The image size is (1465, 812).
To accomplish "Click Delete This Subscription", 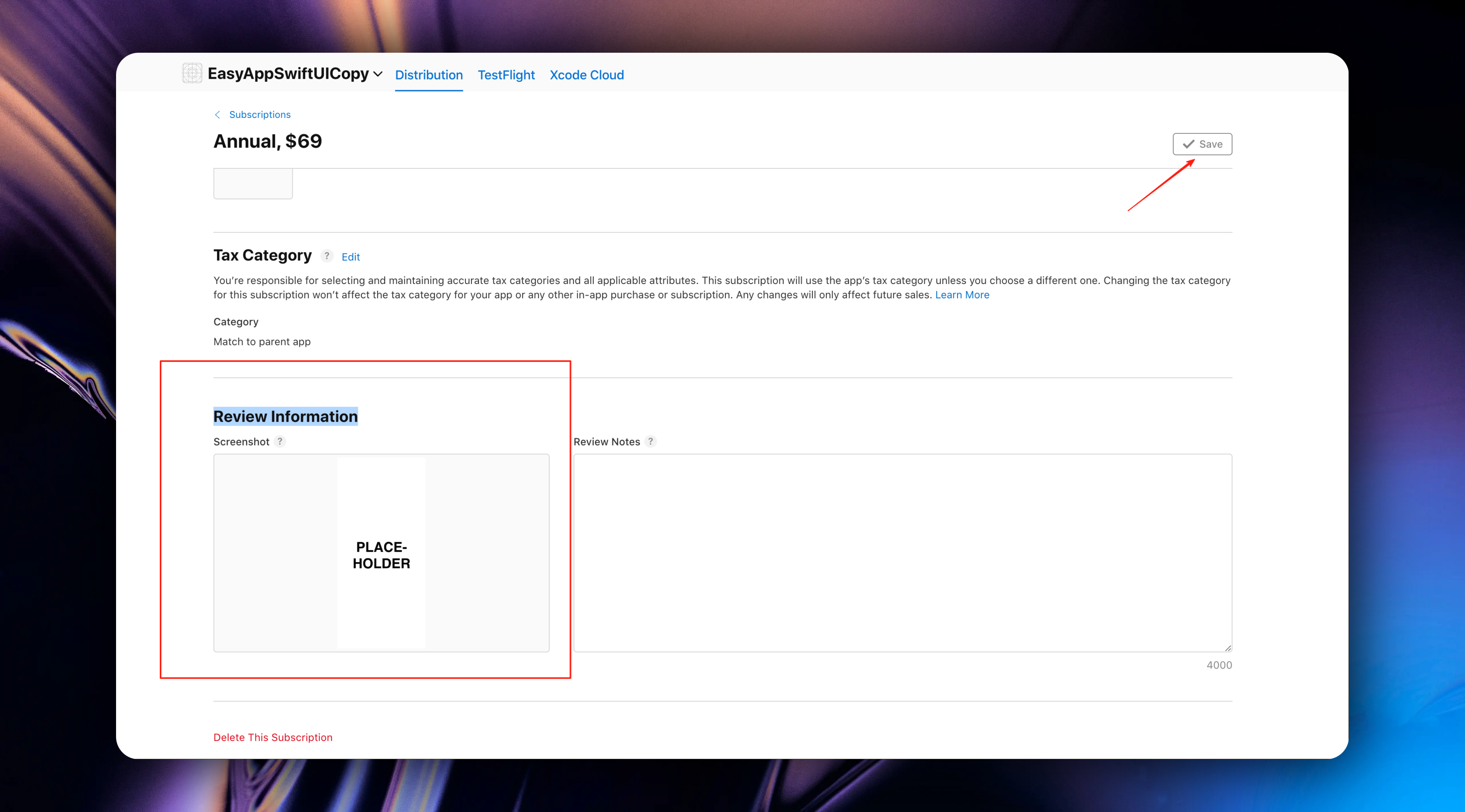I will click(x=272, y=737).
